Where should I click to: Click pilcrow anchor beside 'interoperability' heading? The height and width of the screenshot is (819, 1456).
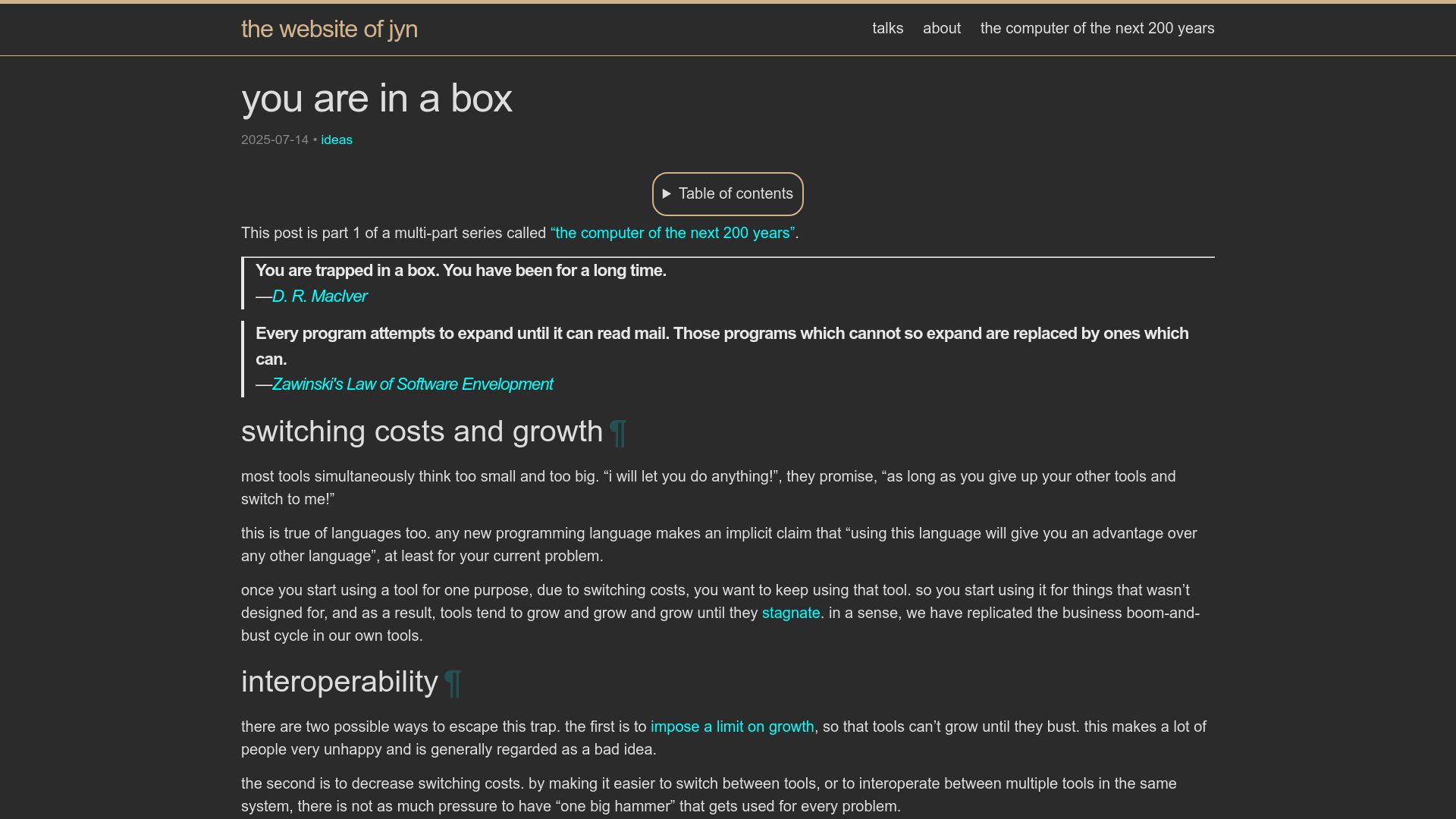point(453,682)
